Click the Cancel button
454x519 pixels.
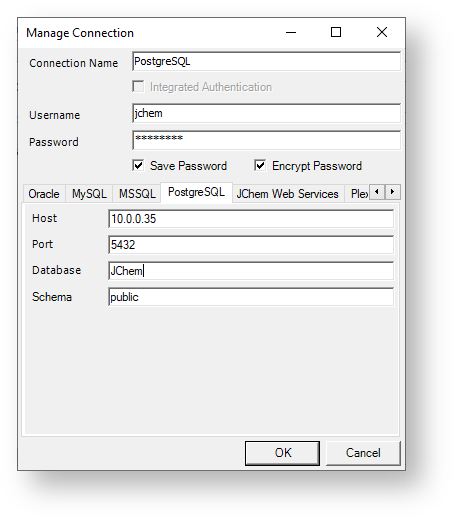(363, 453)
